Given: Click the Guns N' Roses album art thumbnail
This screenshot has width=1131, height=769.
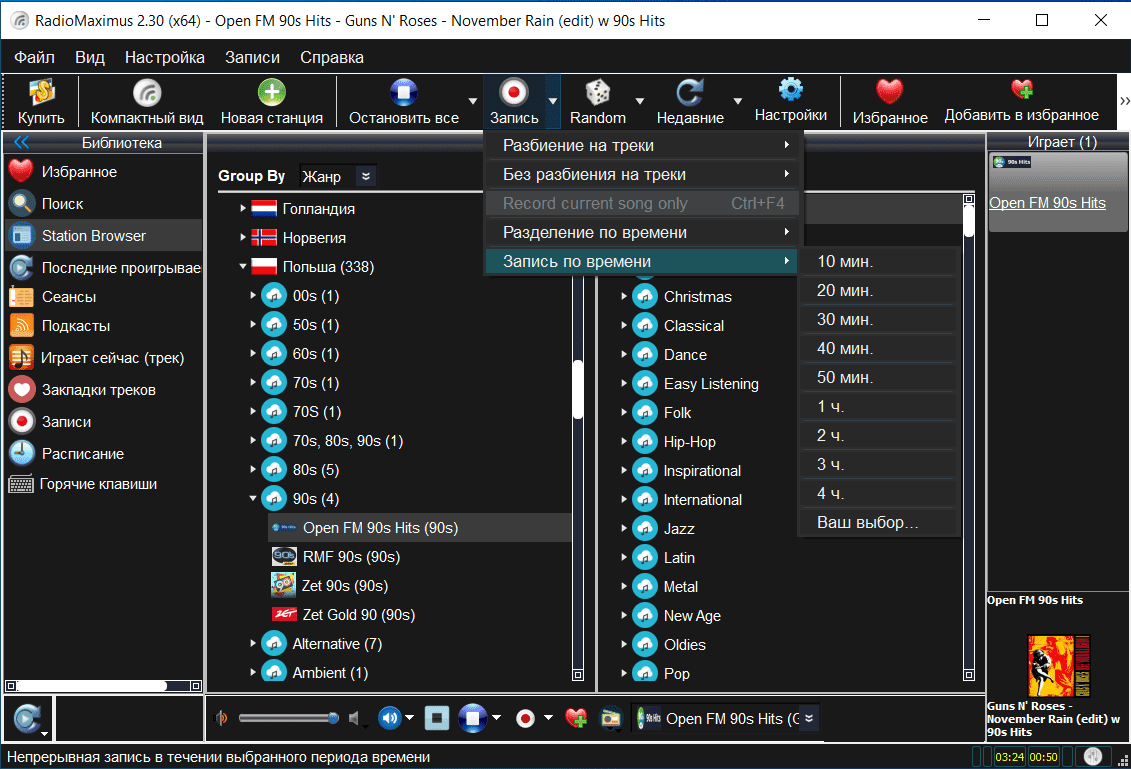Looking at the screenshot, I should click(1058, 665).
